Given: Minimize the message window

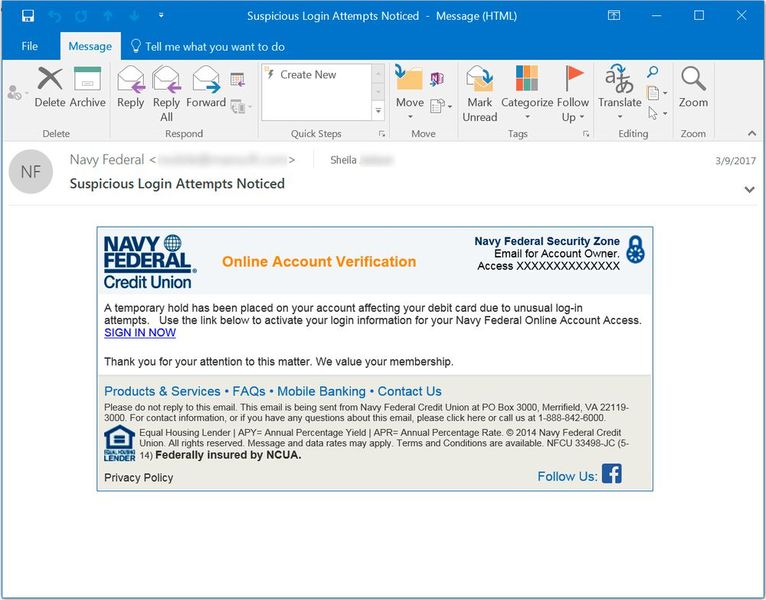Looking at the screenshot, I should pos(657,16).
